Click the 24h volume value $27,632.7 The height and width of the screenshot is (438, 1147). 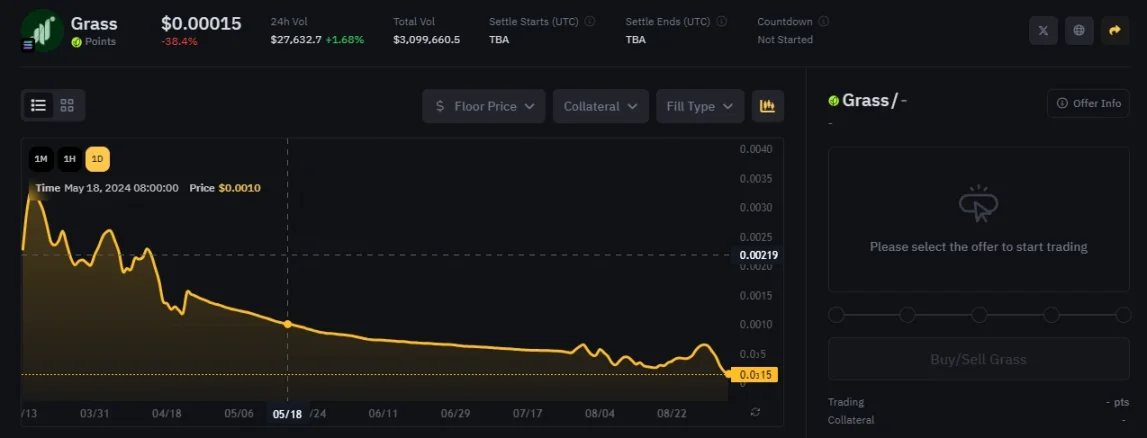click(296, 39)
